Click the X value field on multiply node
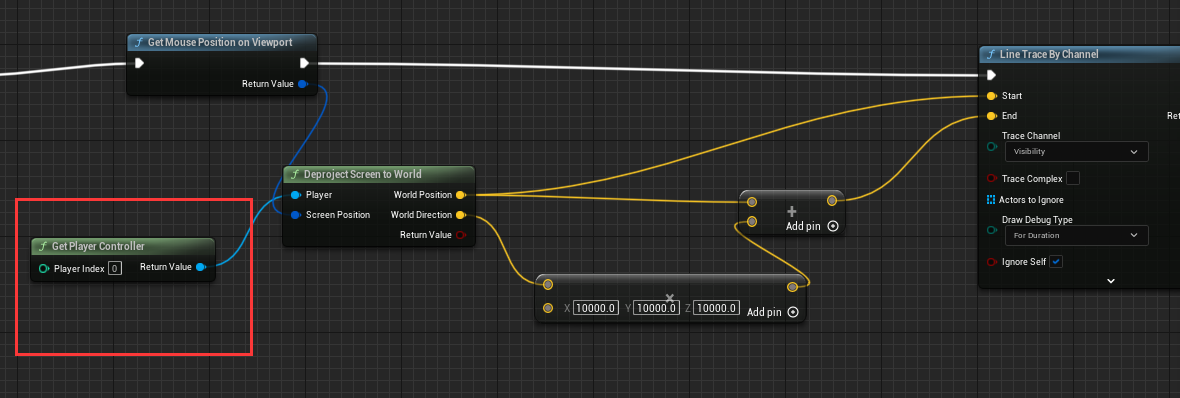Screen dimensions: 1180x398 [x=596, y=308]
